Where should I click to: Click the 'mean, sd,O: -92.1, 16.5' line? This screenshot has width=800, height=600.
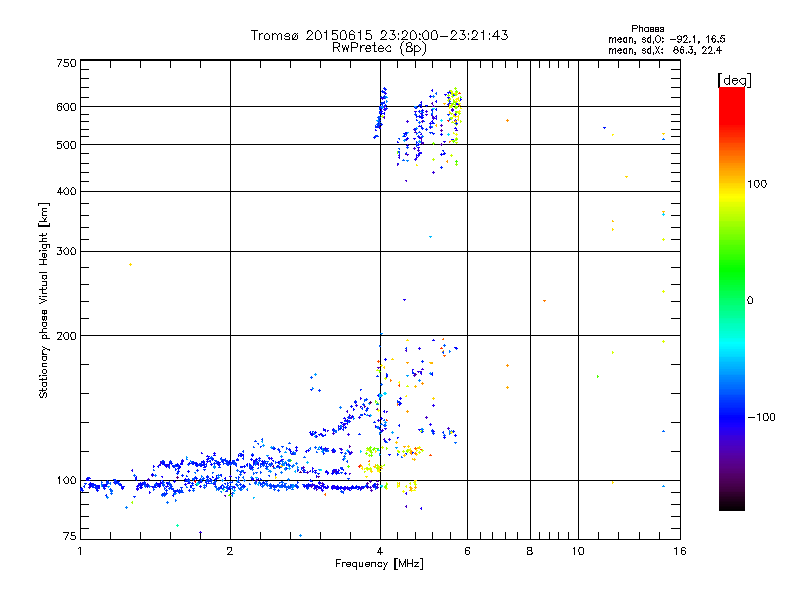pos(667,39)
